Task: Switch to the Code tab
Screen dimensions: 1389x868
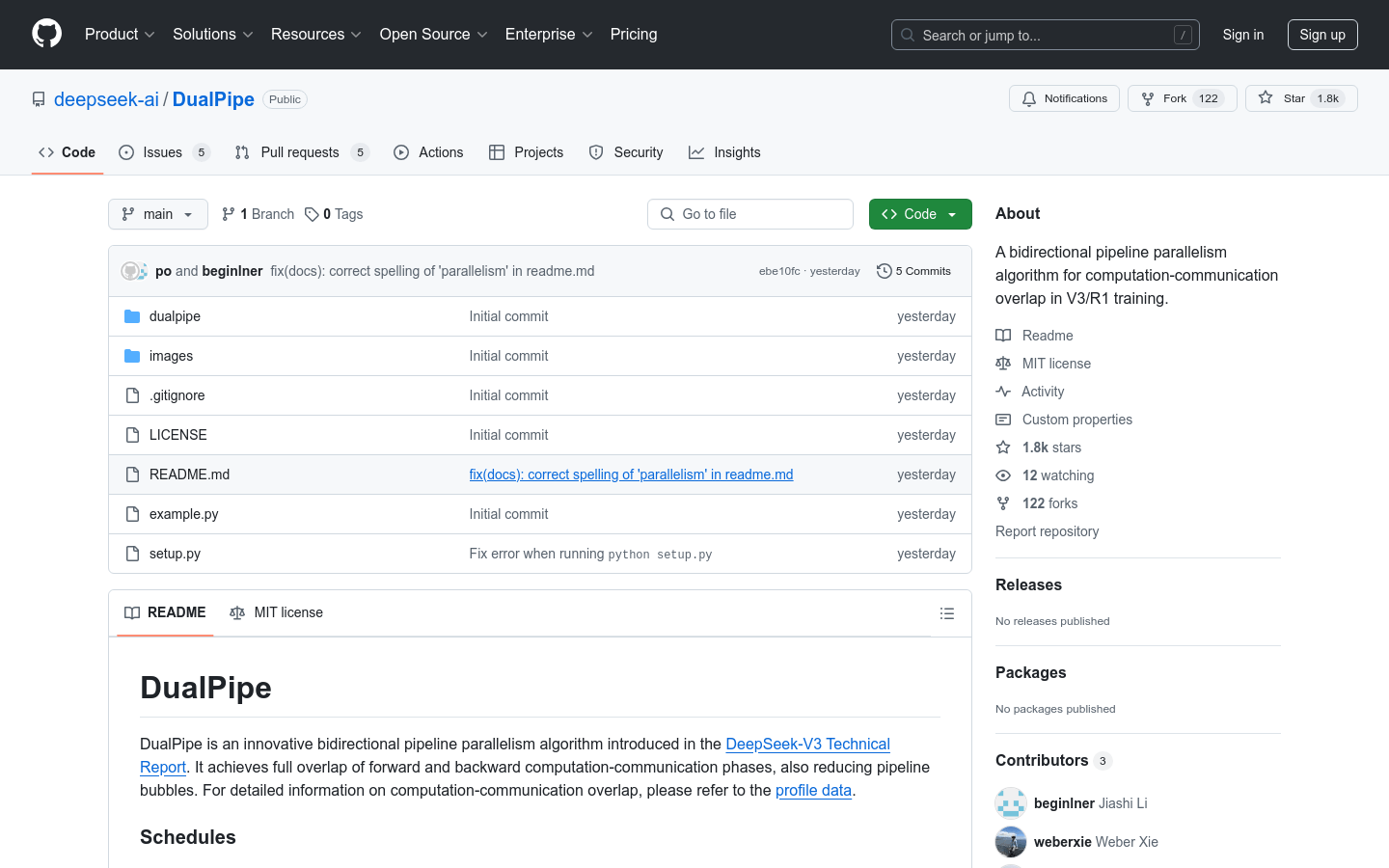Action: (x=68, y=152)
